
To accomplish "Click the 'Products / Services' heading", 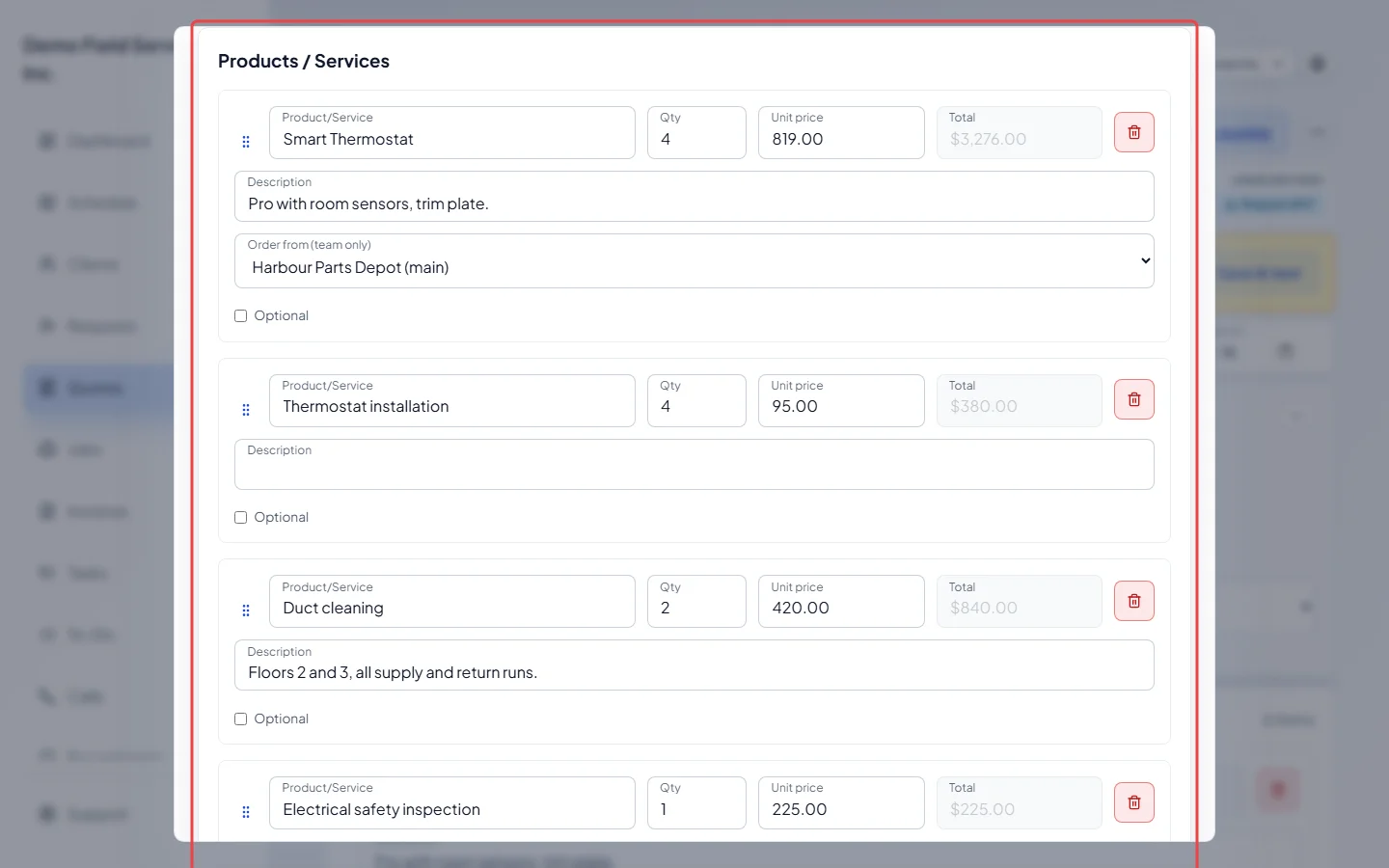I will (304, 61).
